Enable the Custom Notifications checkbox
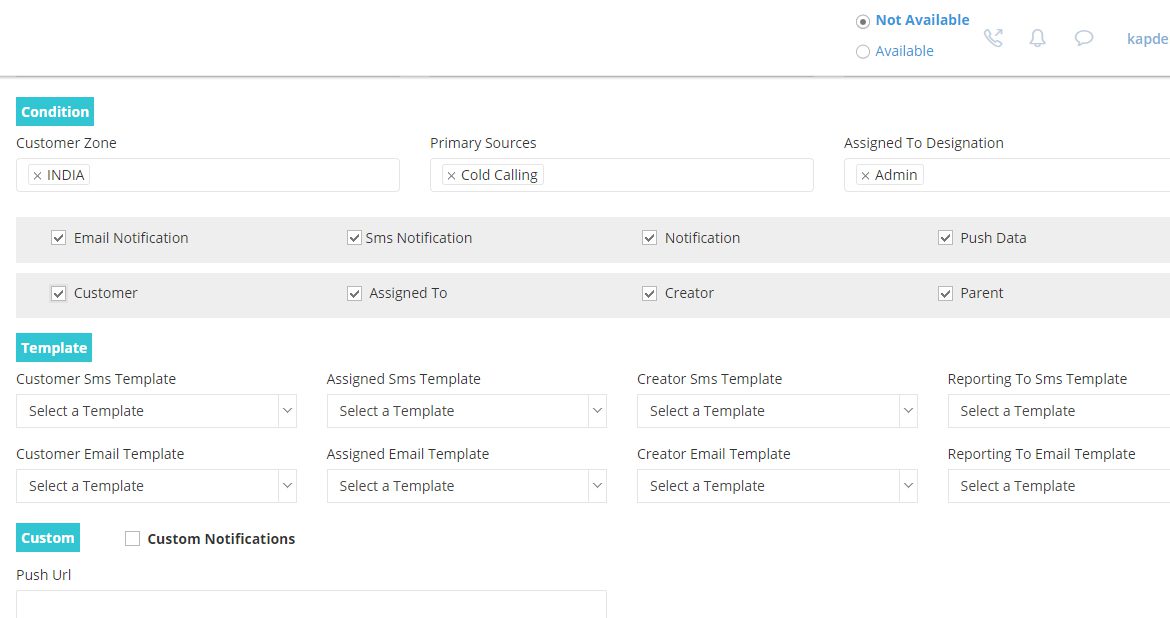 pos(132,538)
